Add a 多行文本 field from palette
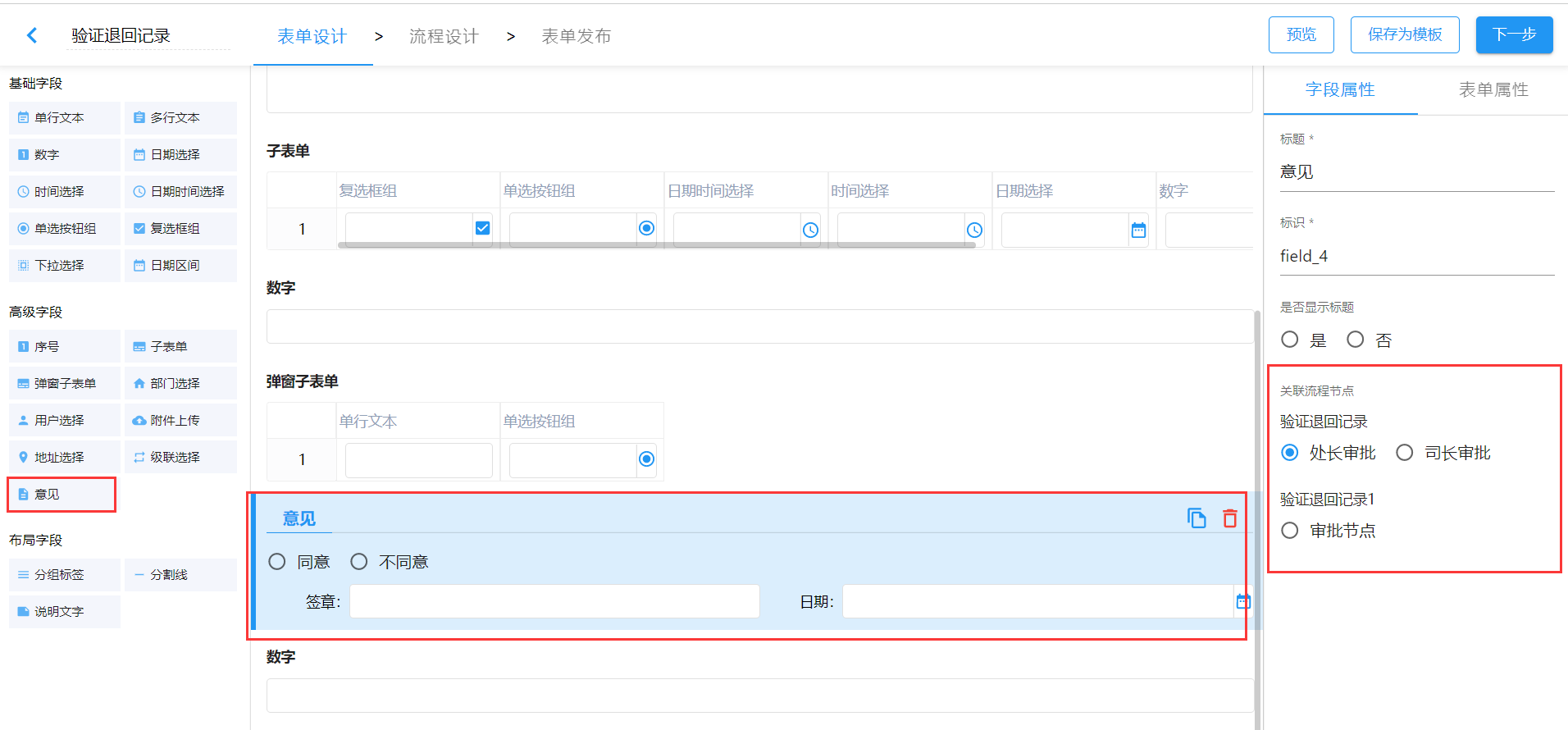 [x=180, y=118]
